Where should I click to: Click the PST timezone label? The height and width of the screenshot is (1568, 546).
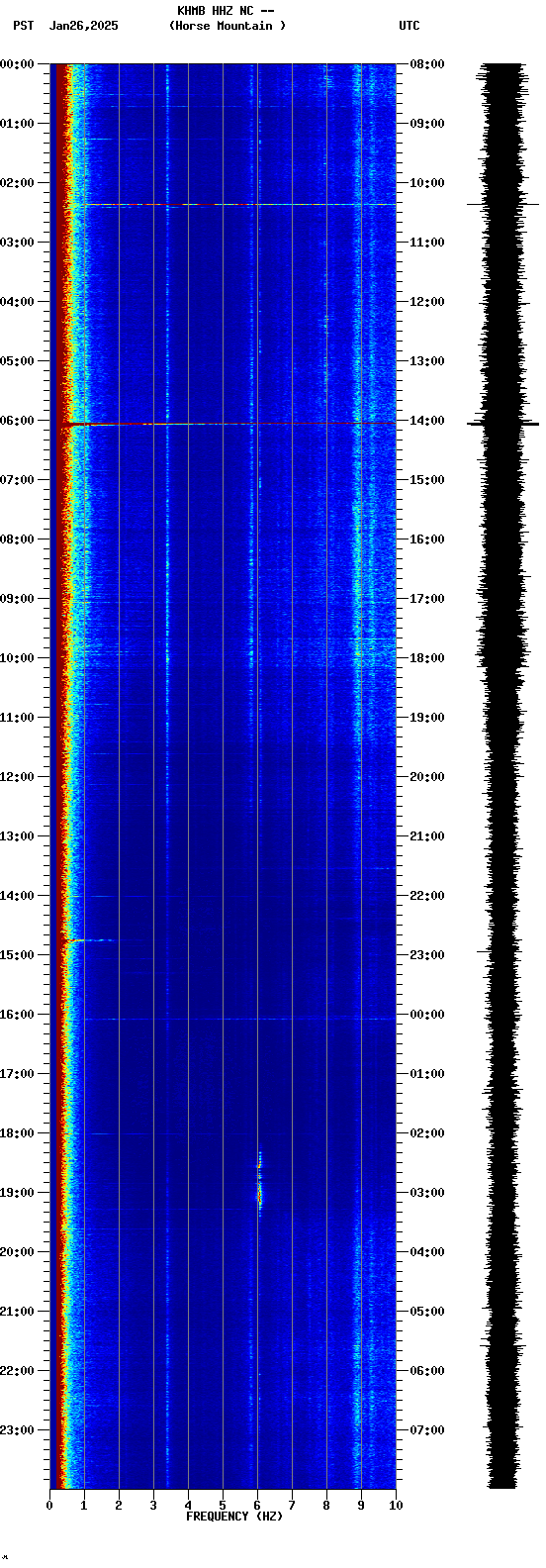point(23,26)
